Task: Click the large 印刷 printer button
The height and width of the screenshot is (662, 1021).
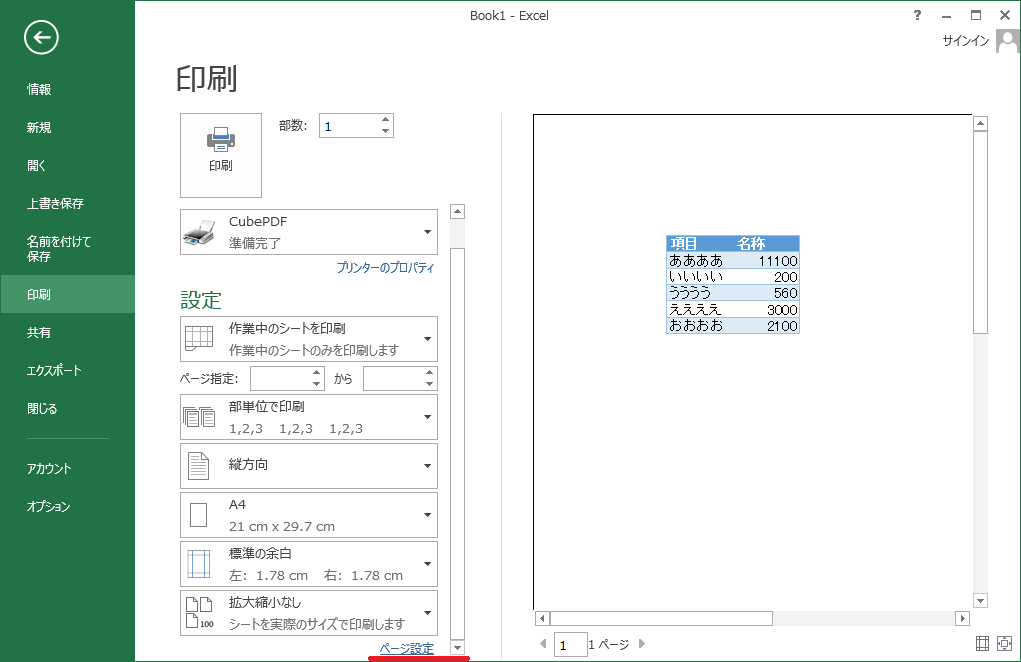Action: click(220, 155)
